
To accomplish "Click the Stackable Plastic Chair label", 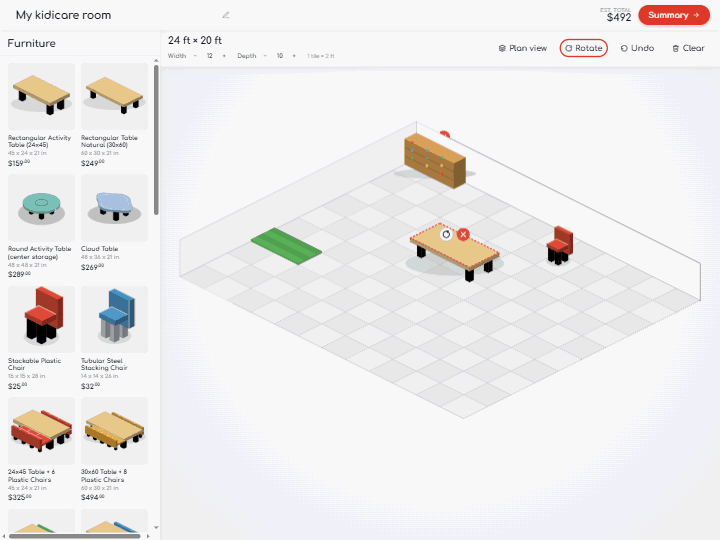I will tap(34, 364).
